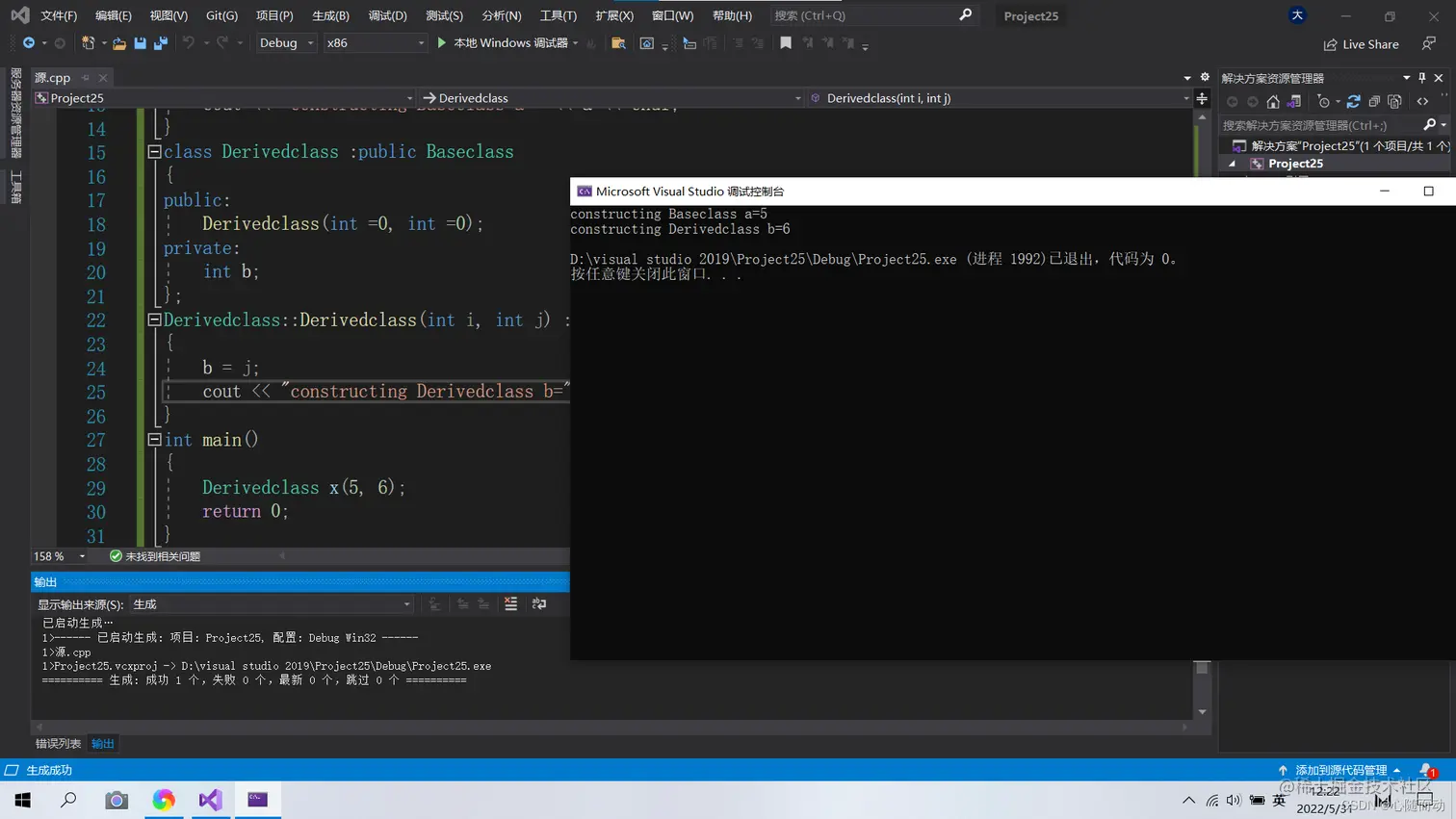The width and height of the screenshot is (1456, 819).
Task: Collapse the Project25 node in Solution Explorer
Action: [1233, 164]
